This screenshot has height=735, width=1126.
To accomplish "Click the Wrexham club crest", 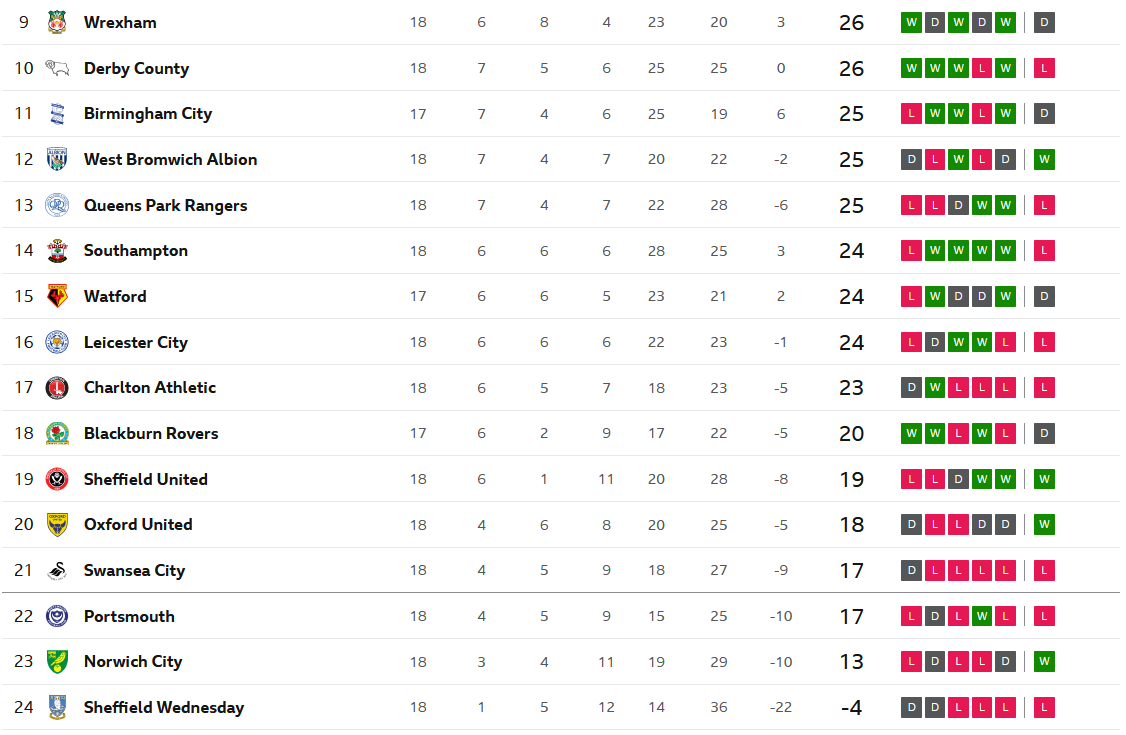I will tap(57, 22).
